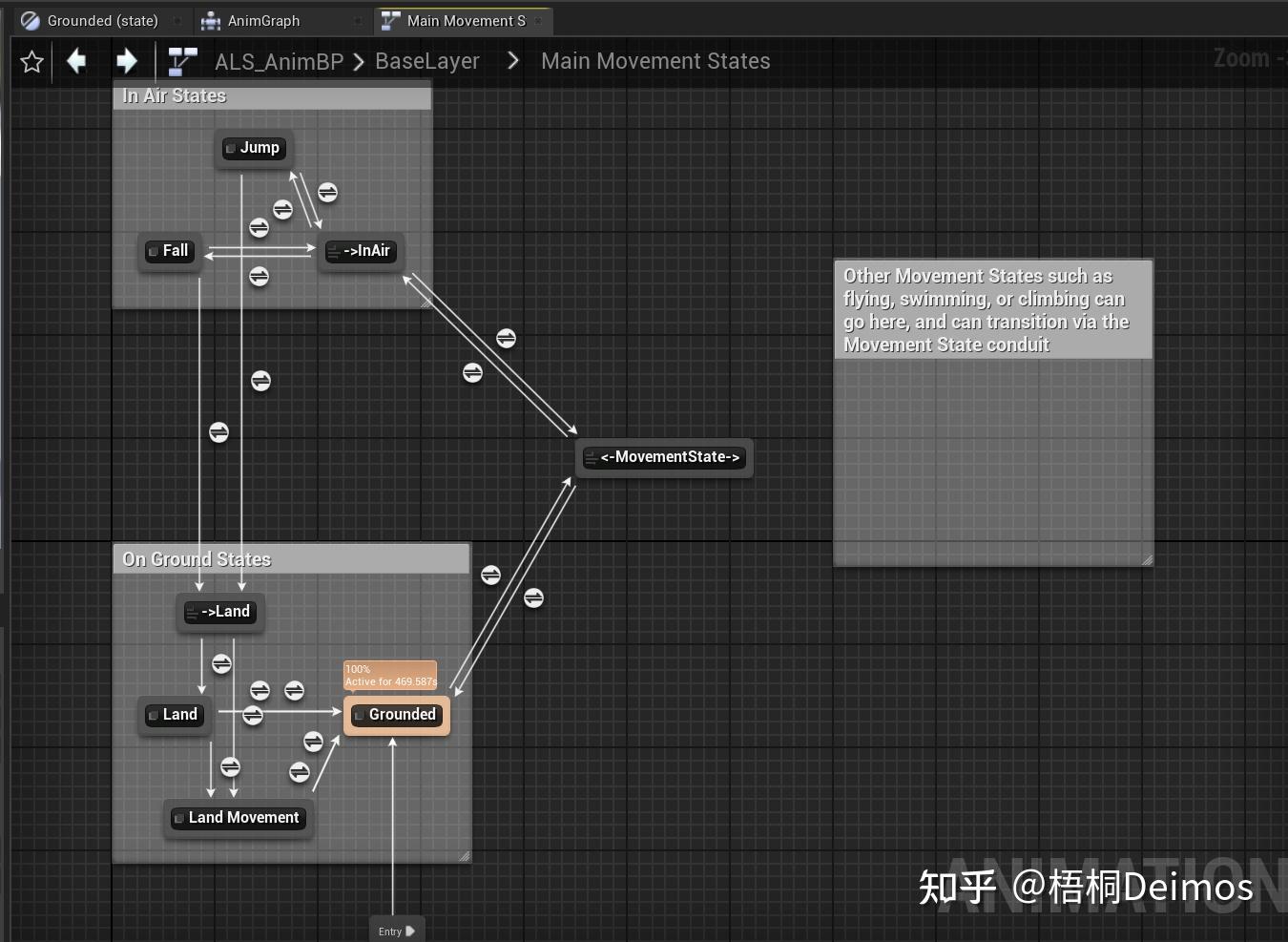Open BaseLayer via the breadcrumb link
The image size is (1288, 942).
[427, 61]
